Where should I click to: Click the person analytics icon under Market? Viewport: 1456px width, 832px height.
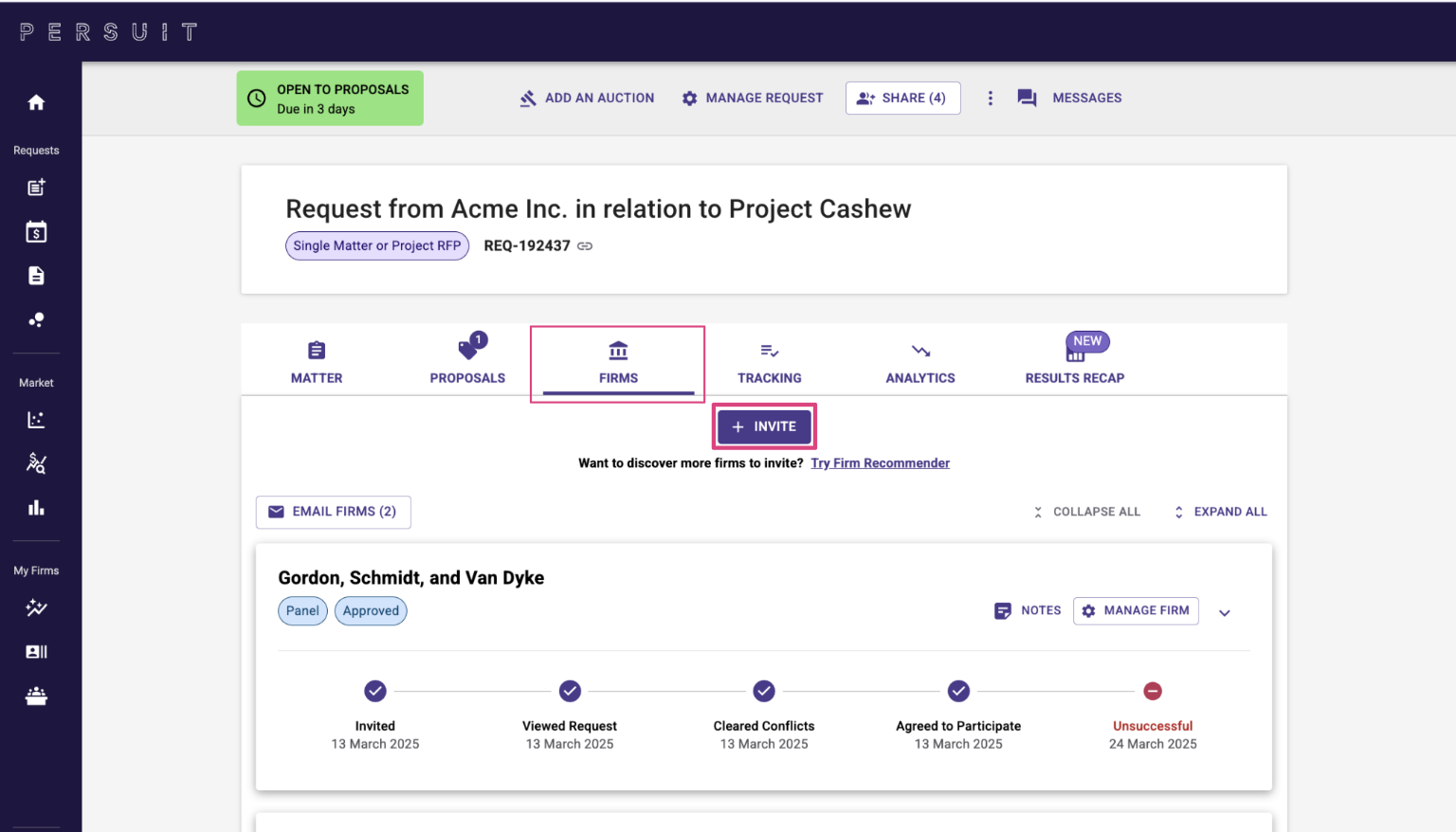click(36, 463)
